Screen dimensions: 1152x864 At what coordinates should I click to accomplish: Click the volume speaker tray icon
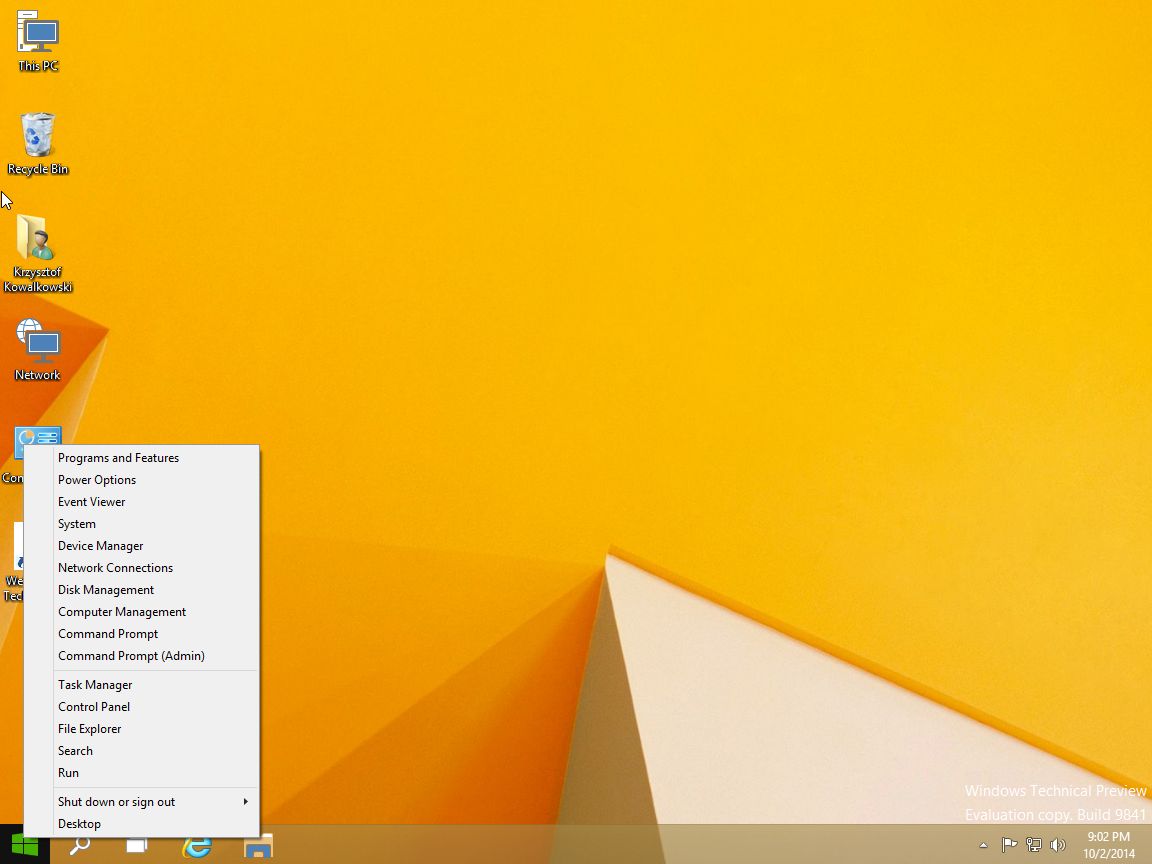[x=1058, y=846]
